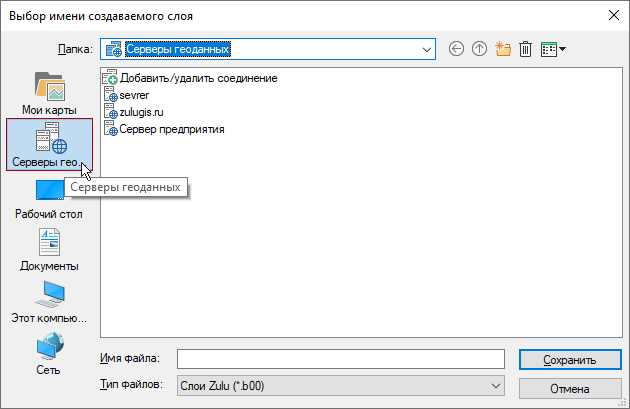
Task: Open the view mode menu dropdown
Action: (x=553, y=48)
